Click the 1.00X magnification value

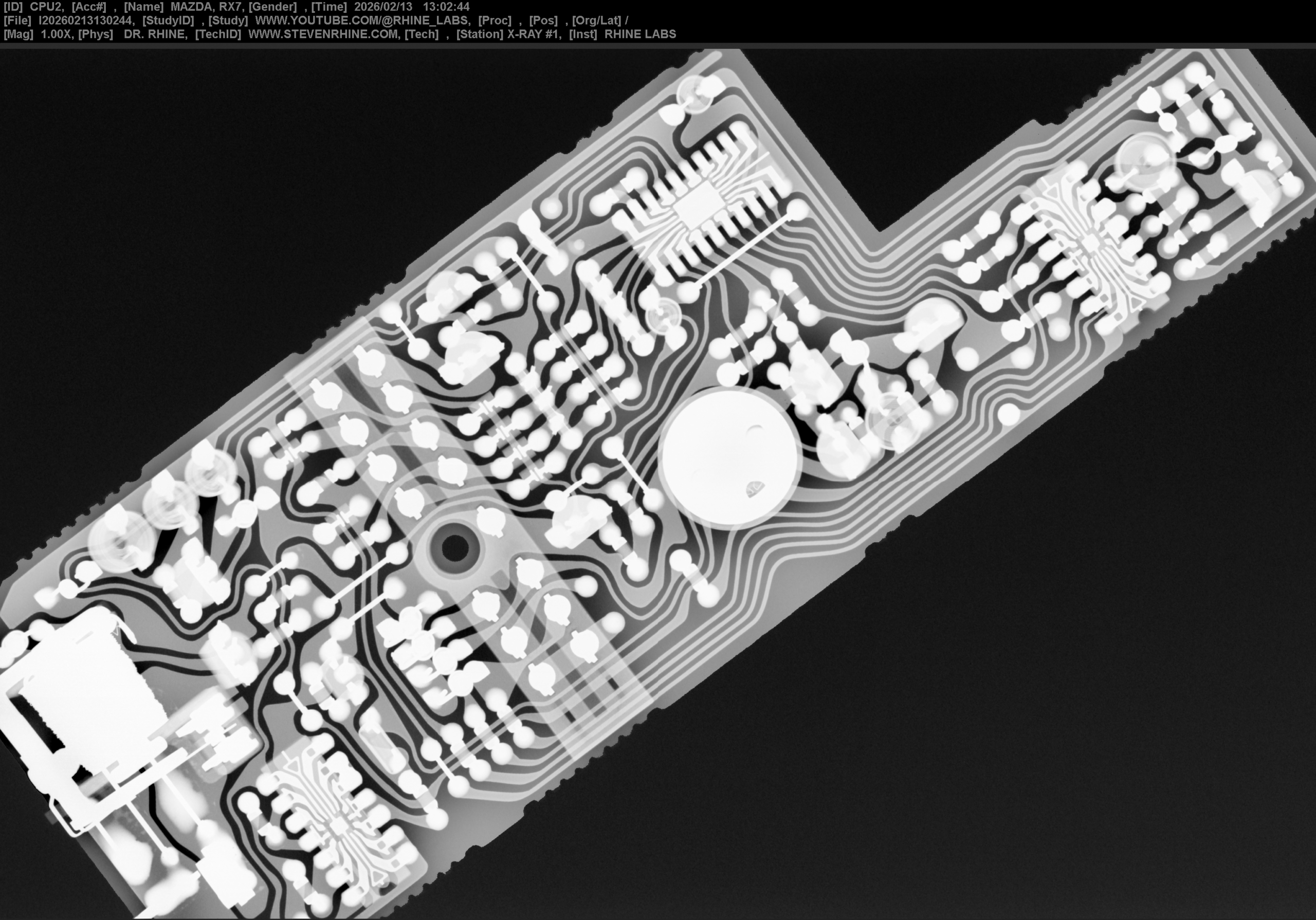[x=56, y=34]
